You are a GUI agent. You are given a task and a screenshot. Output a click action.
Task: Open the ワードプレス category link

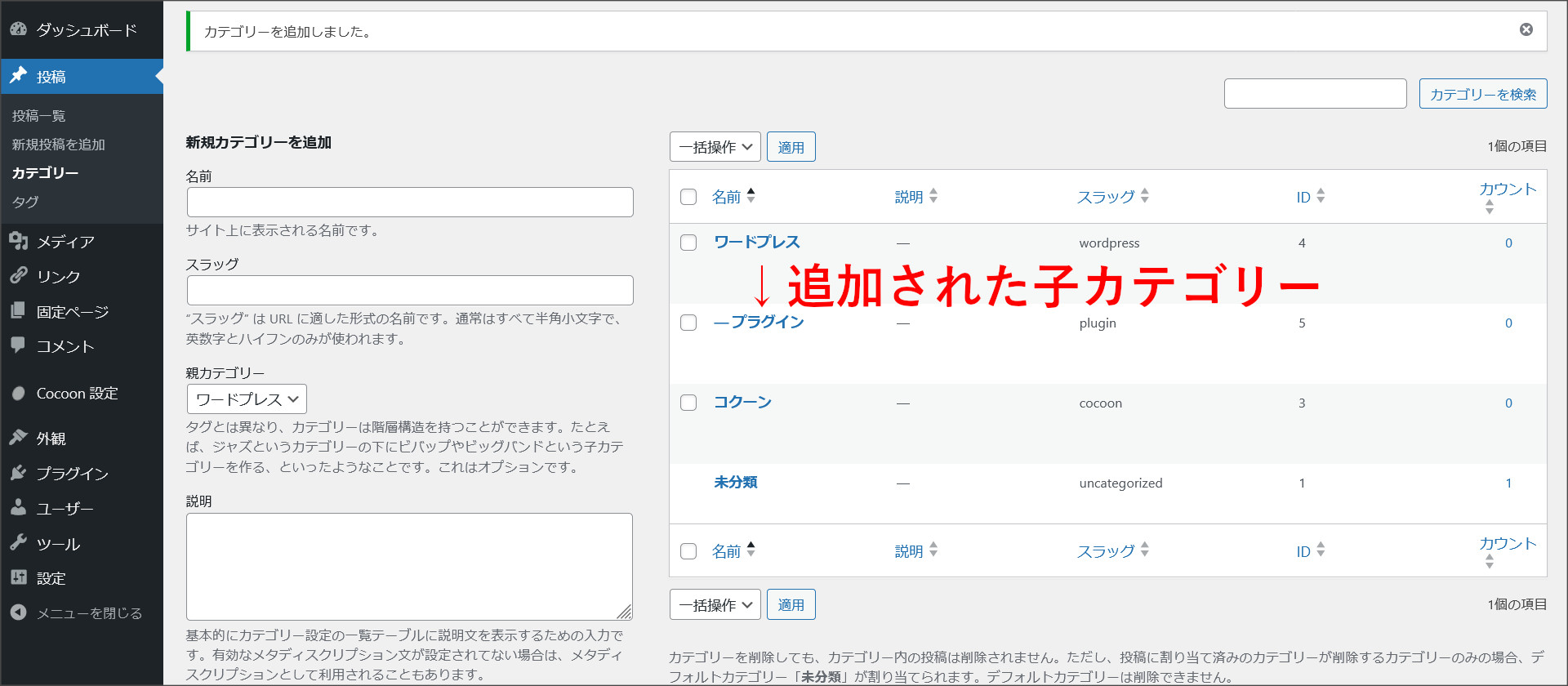click(x=756, y=242)
